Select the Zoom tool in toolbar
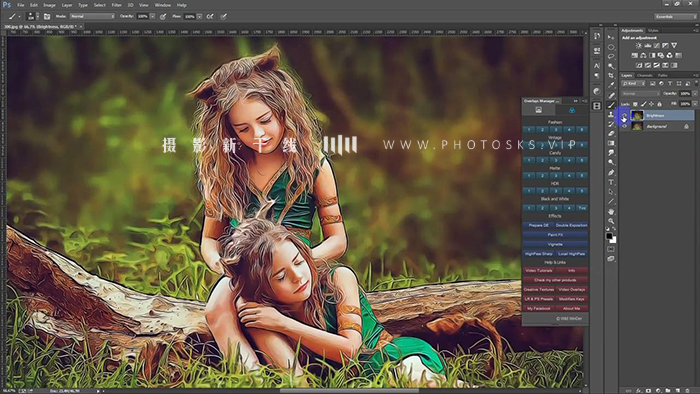This screenshot has width=700, height=394. pyautogui.click(x=611, y=221)
